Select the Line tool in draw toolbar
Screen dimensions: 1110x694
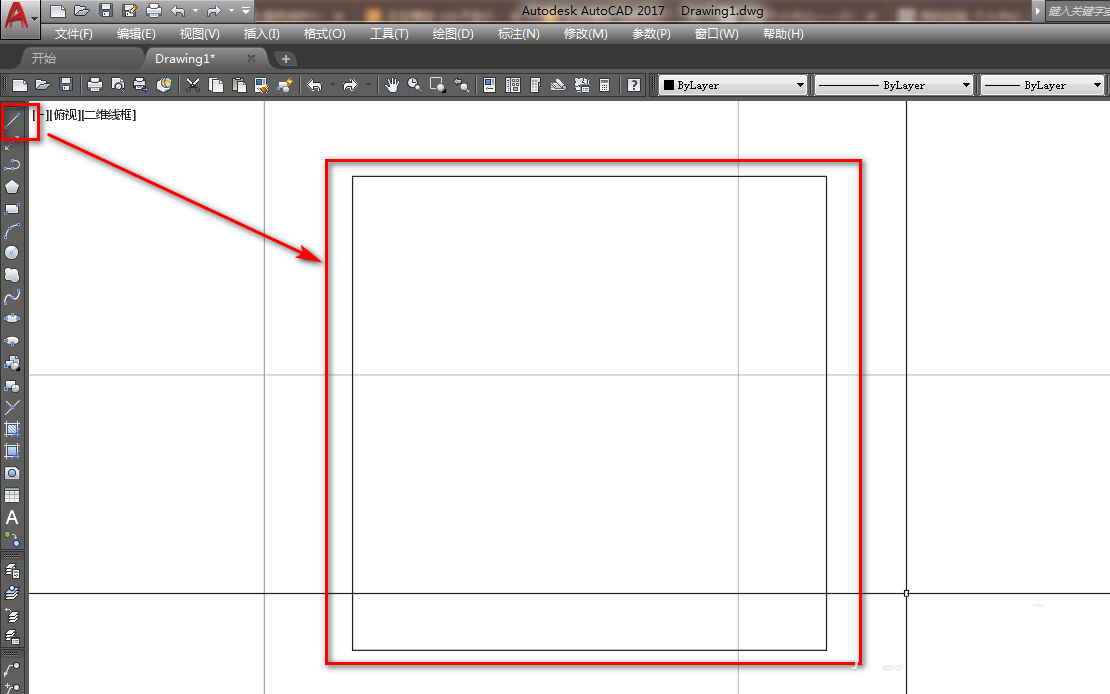[13, 120]
